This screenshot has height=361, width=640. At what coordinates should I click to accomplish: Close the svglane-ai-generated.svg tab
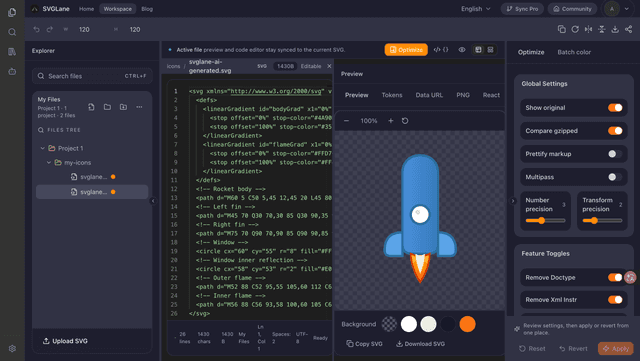pyautogui.click(x=329, y=66)
